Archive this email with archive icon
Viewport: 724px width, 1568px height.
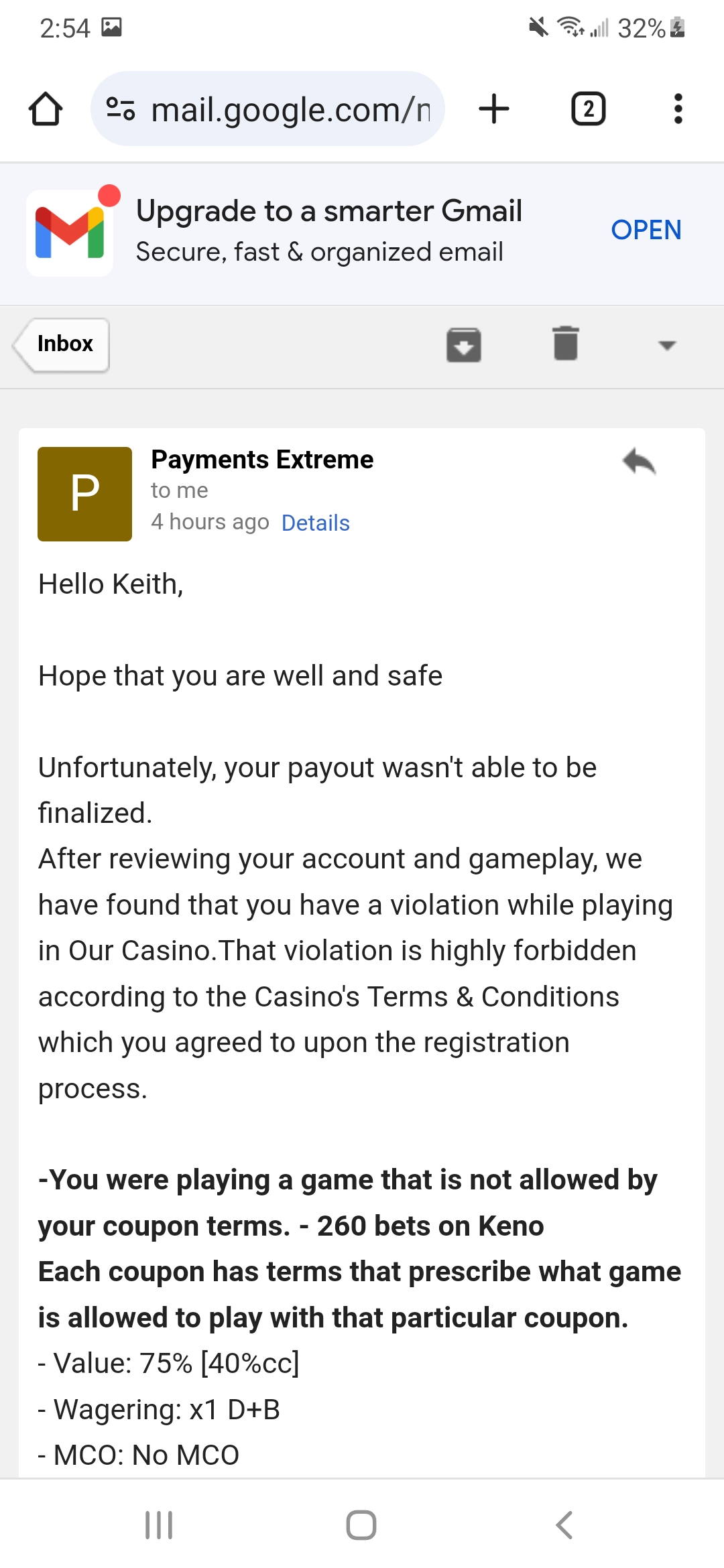click(464, 345)
